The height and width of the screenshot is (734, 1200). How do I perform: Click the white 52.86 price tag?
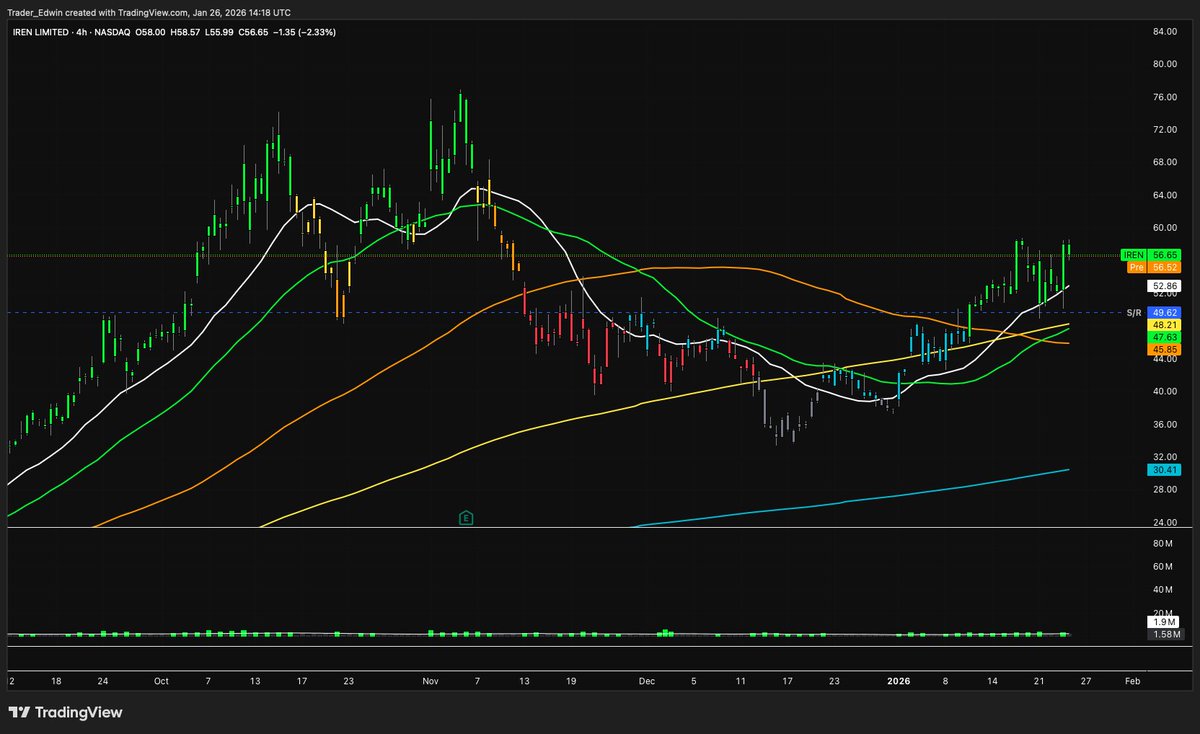(1166, 286)
